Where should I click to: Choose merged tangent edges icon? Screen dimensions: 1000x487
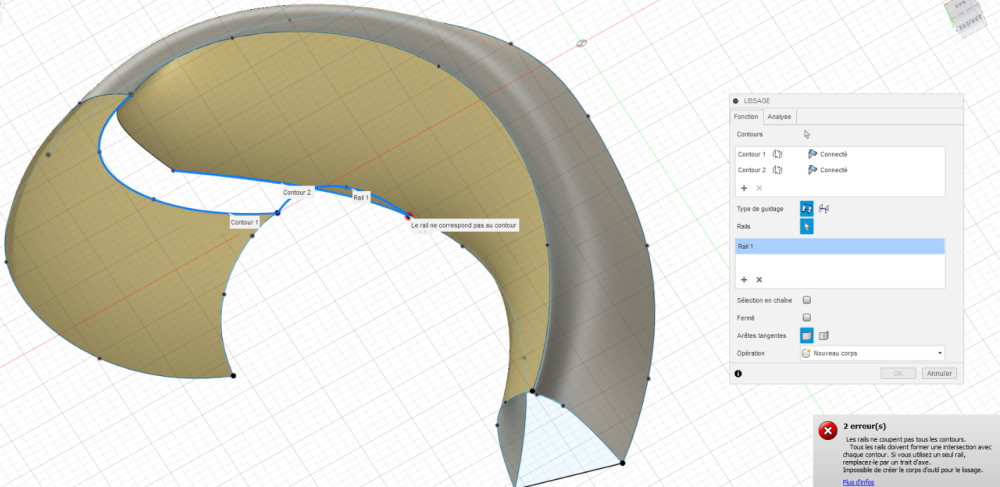(x=807, y=335)
